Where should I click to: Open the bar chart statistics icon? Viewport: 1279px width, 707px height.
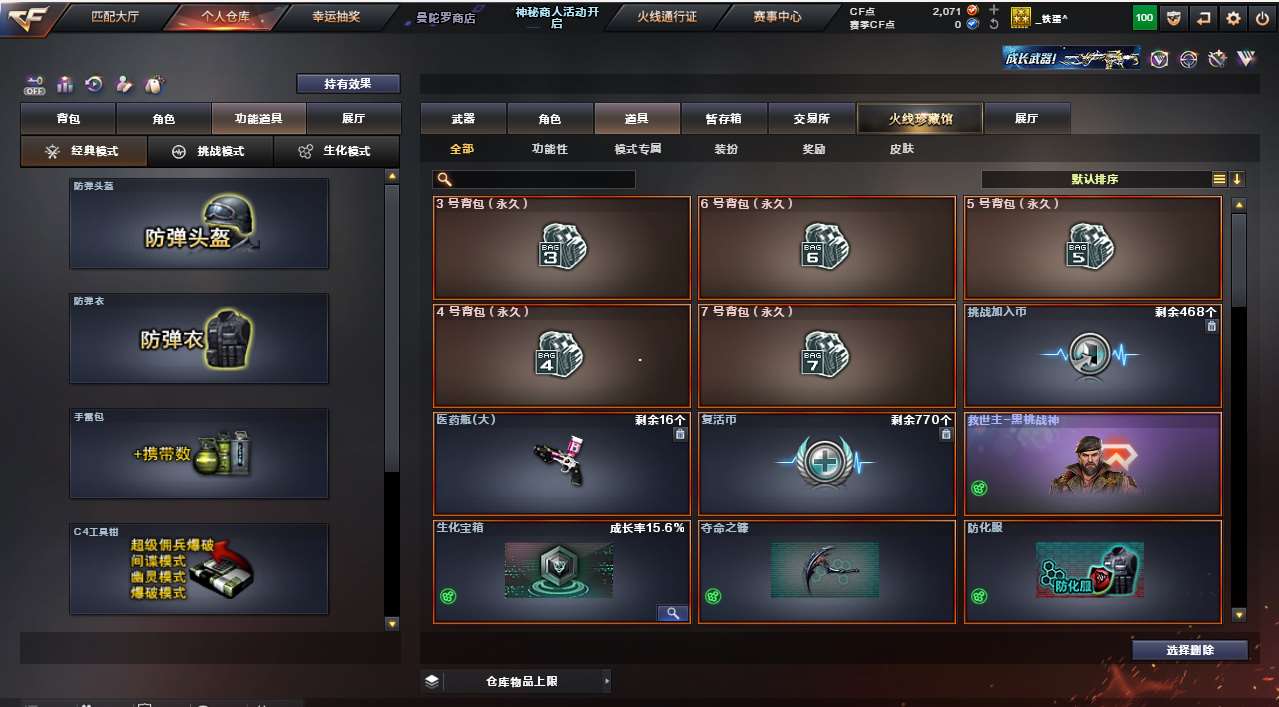point(65,84)
